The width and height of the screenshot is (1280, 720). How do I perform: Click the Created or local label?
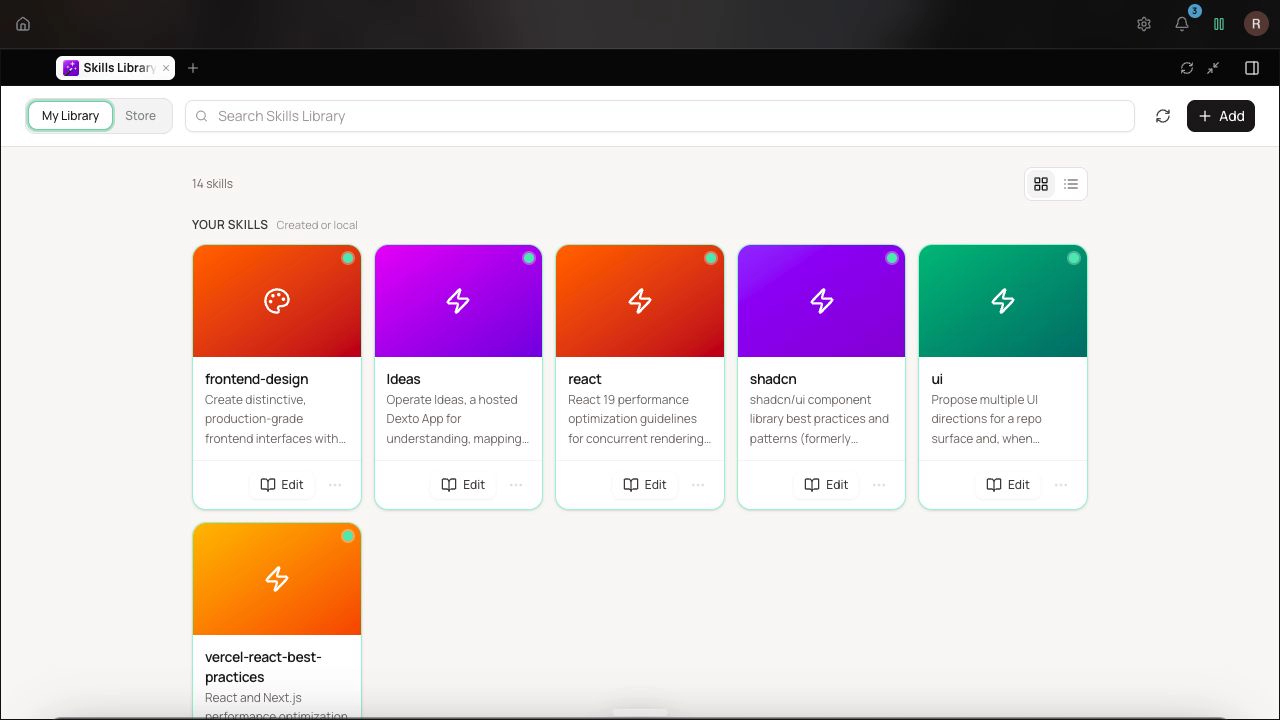pyautogui.click(x=317, y=225)
